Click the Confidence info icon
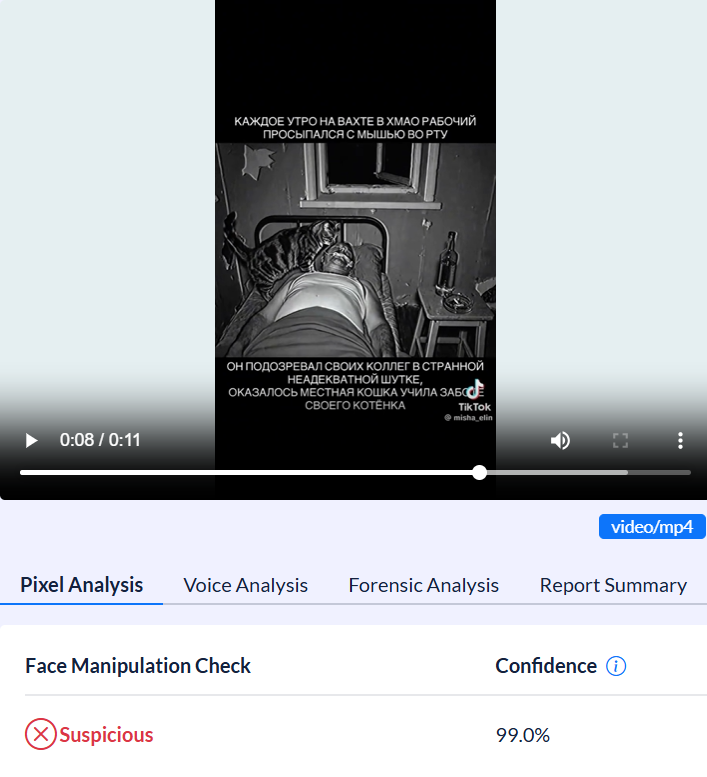 [616, 666]
